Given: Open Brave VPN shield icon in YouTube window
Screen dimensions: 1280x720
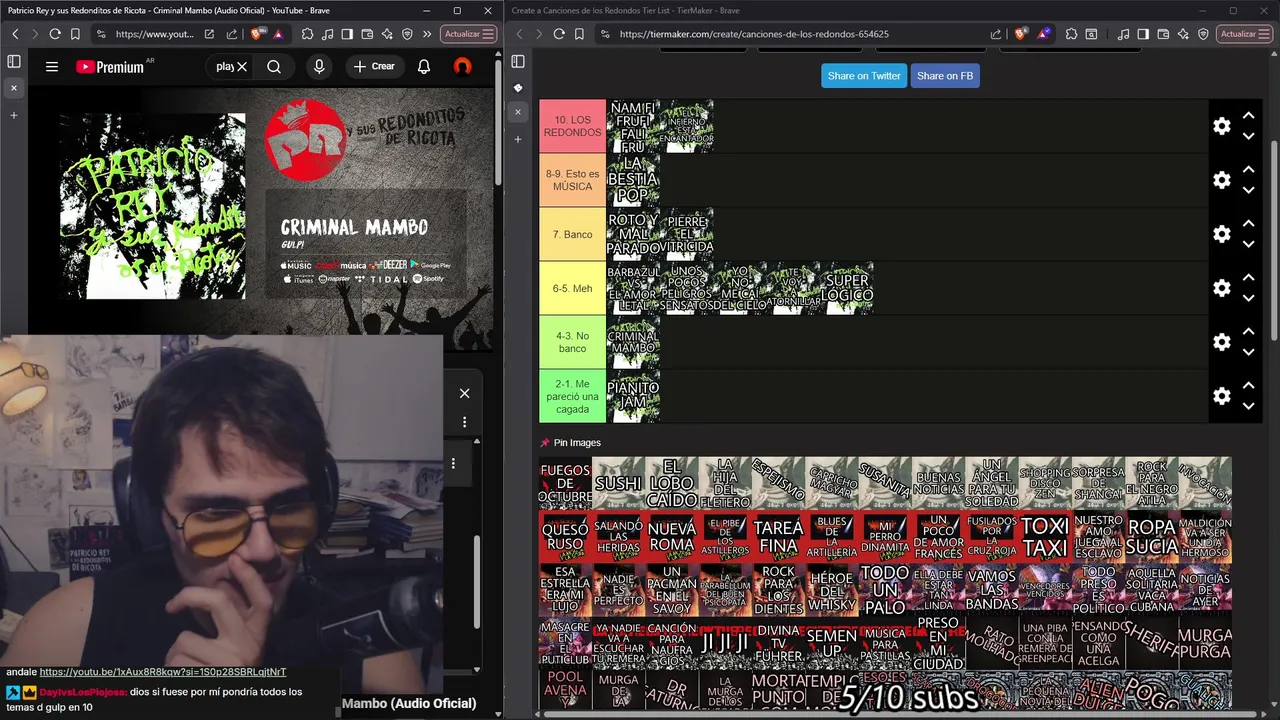Looking at the screenshot, I should (407, 34).
